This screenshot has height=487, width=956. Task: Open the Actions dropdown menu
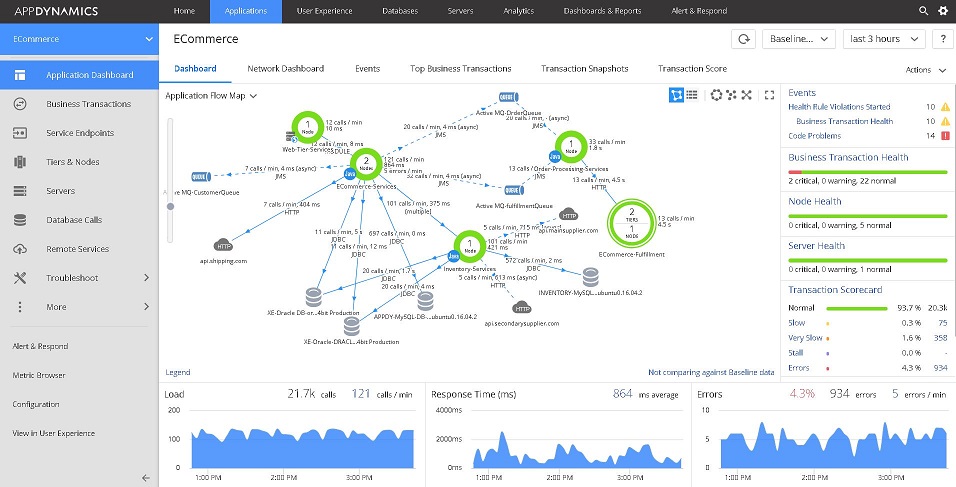pyautogui.click(x=926, y=70)
